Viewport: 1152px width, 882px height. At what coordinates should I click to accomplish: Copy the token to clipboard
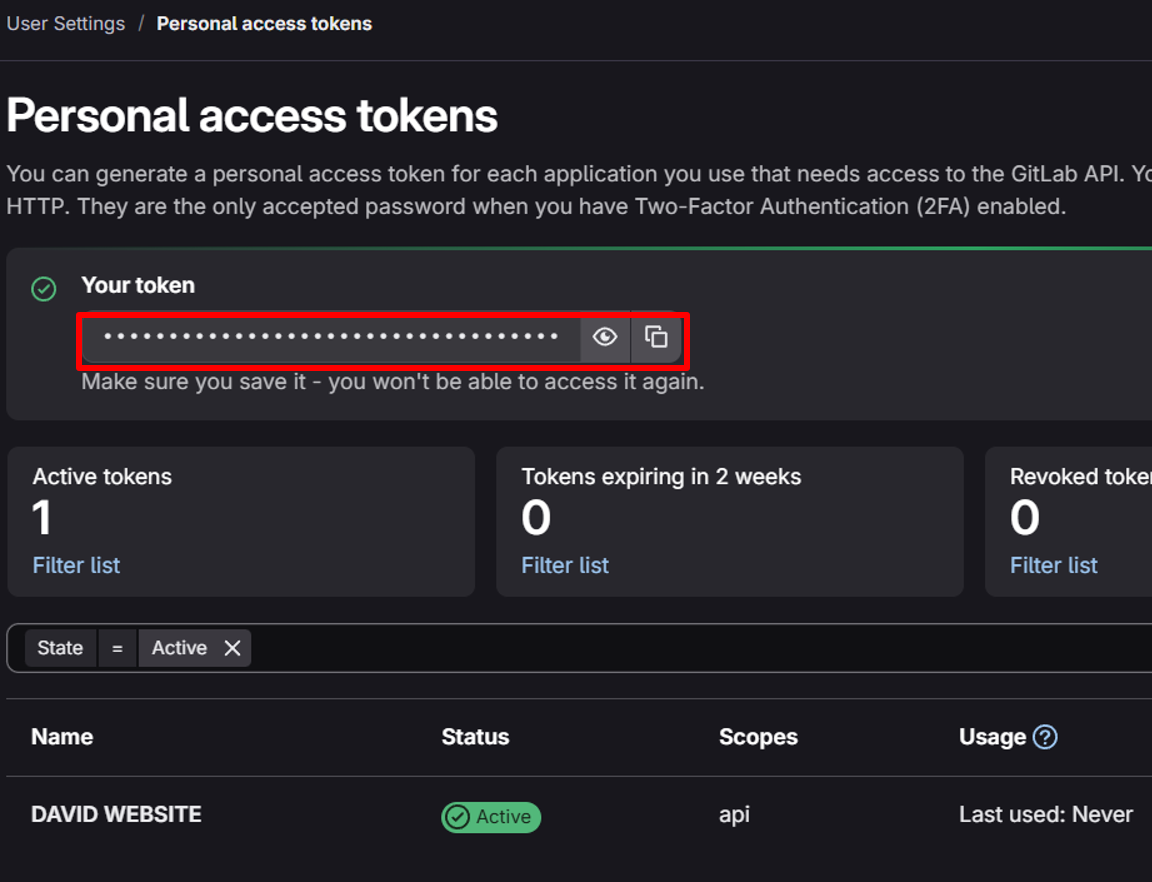pos(656,337)
